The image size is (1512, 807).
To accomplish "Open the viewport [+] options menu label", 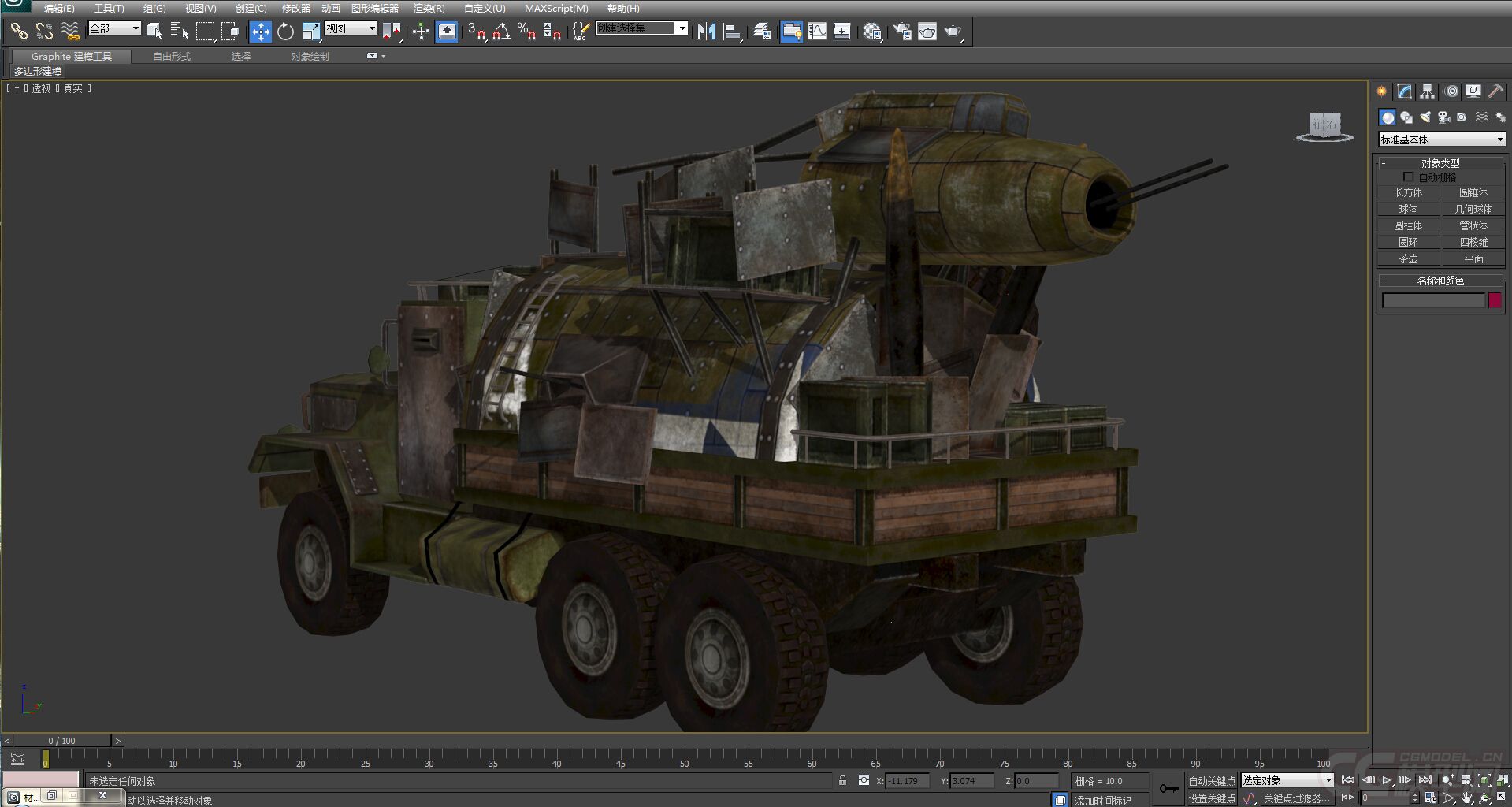I will click(x=17, y=88).
